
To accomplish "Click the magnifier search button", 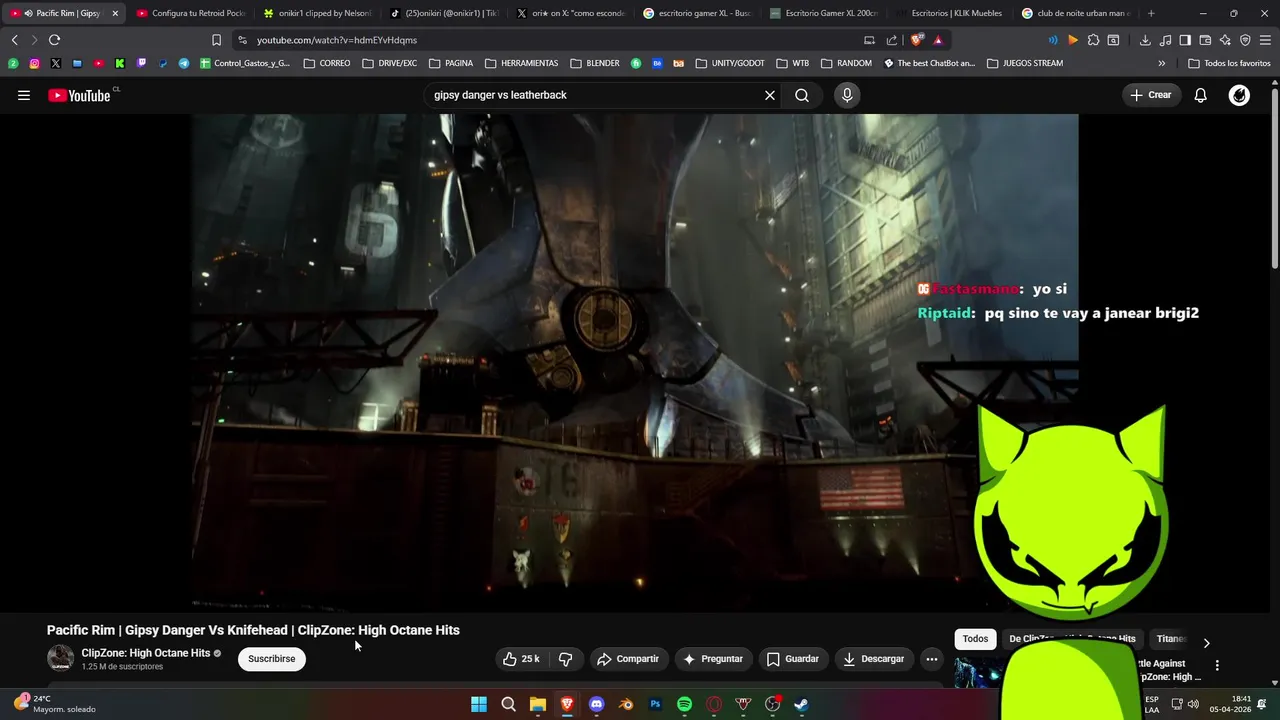I will coord(802,95).
